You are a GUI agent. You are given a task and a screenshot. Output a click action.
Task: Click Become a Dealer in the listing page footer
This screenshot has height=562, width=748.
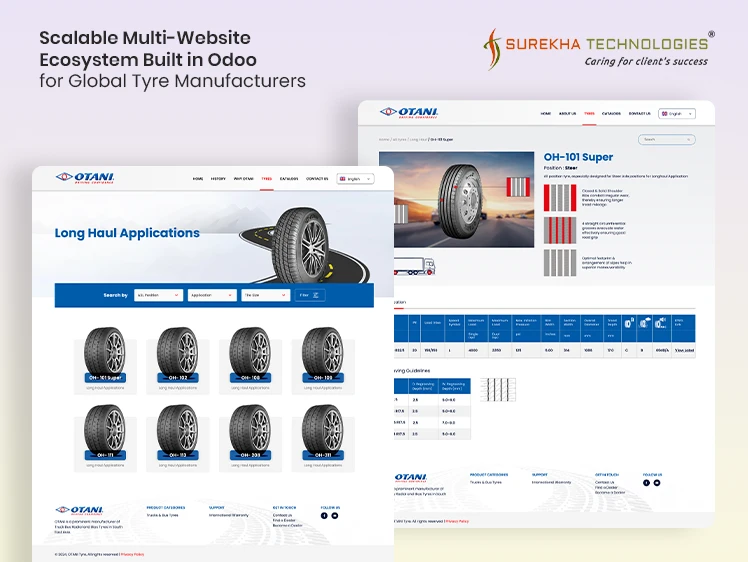288,525
